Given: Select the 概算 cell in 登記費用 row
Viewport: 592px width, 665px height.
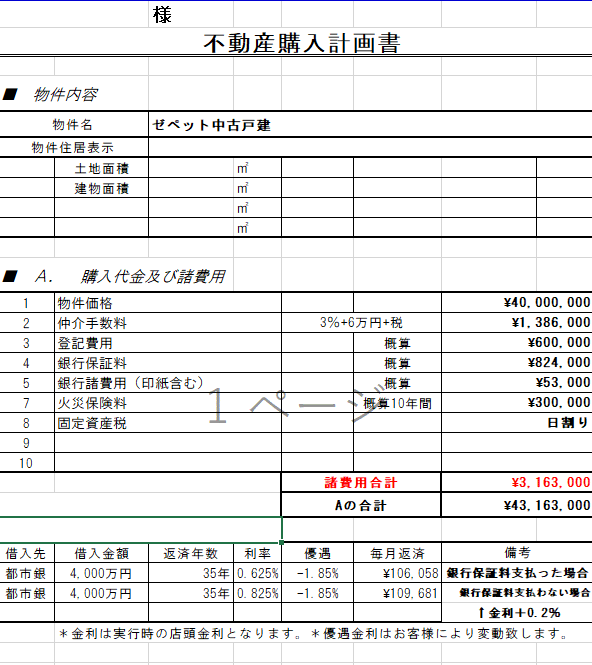Looking at the screenshot, I should coord(397,343).
